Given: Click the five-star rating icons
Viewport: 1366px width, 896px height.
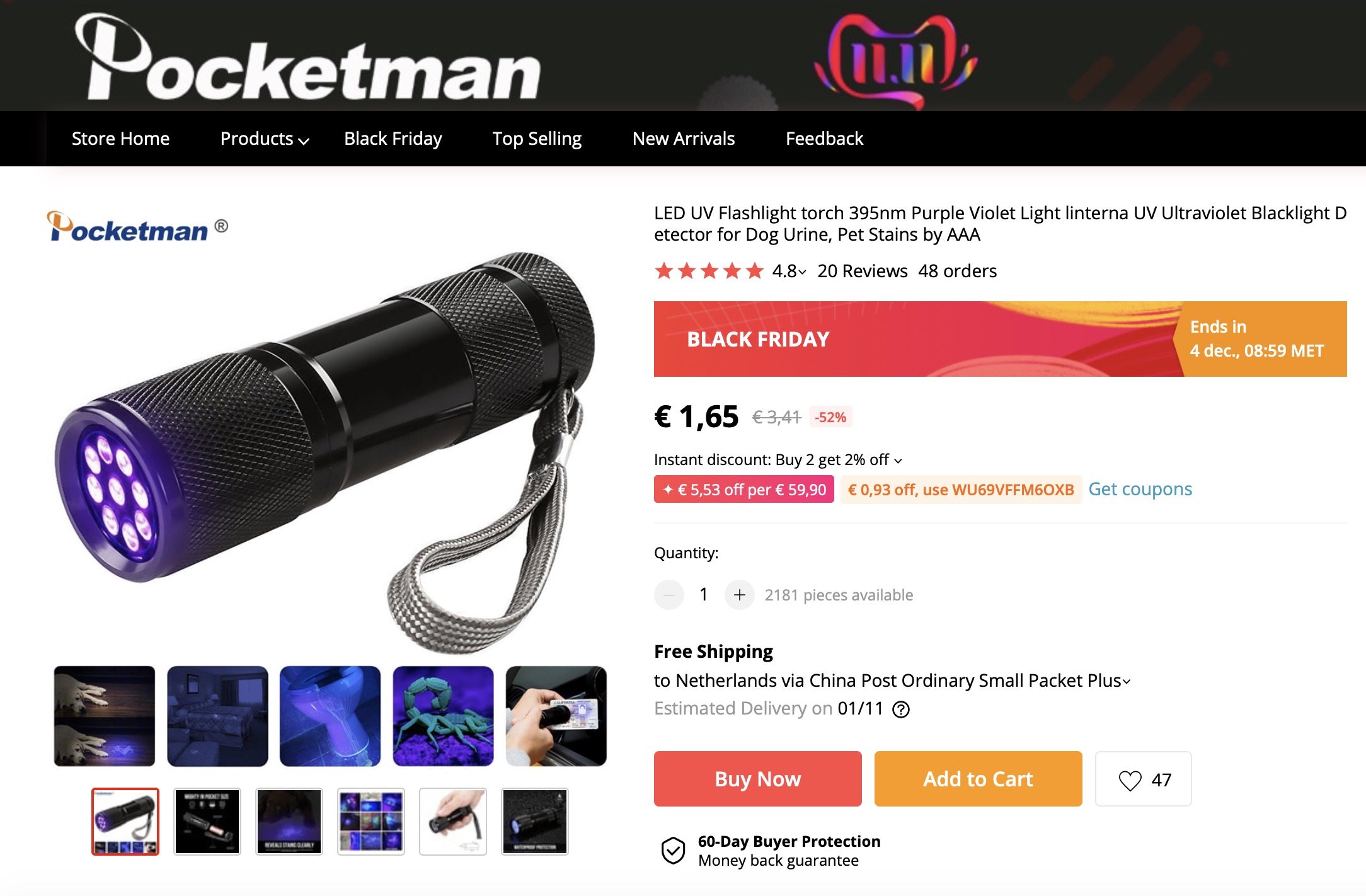Looking at the screenshot, I should click(709, 271).
